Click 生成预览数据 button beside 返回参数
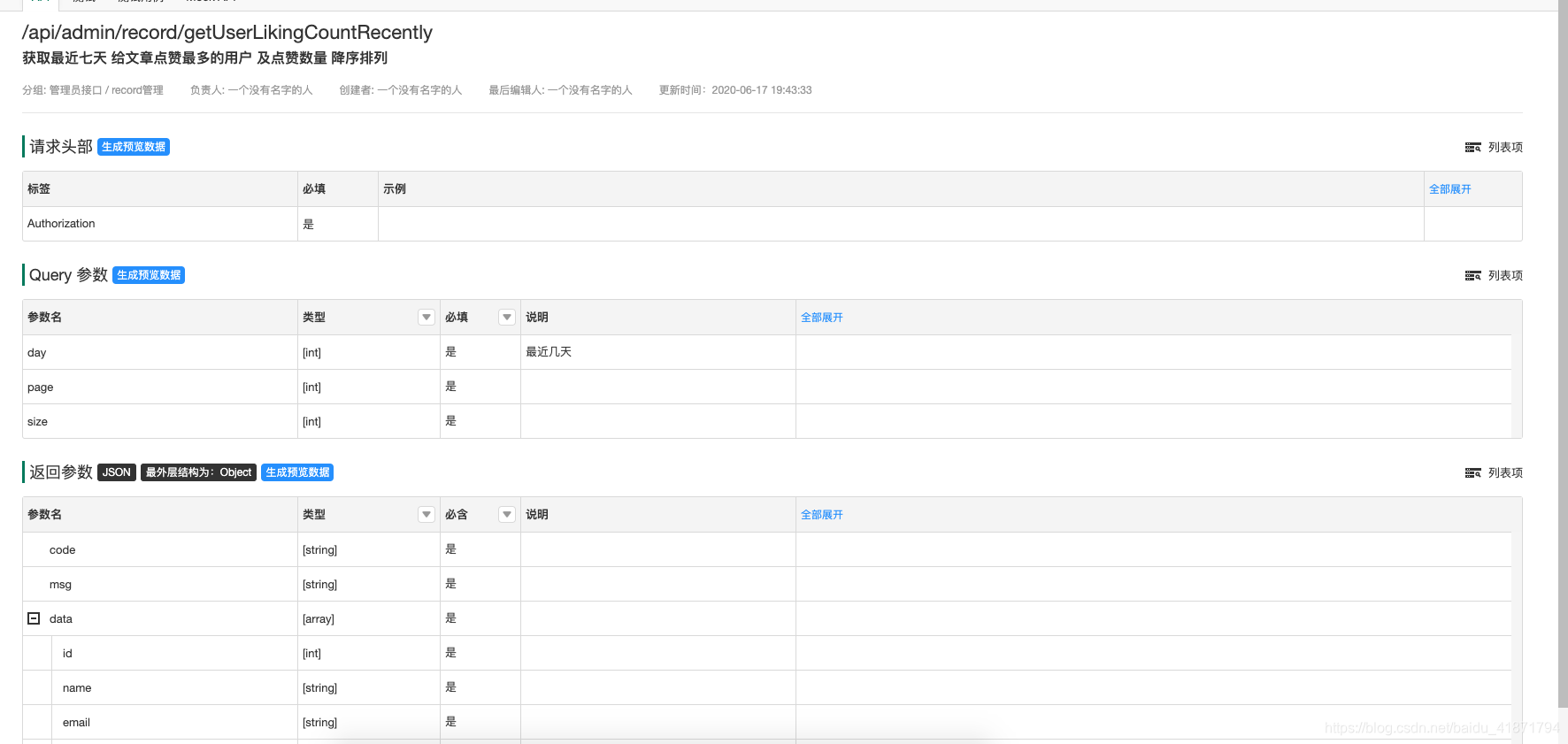Image resolution: width=1568 pixels, height=744 pixels. (297, 472)
